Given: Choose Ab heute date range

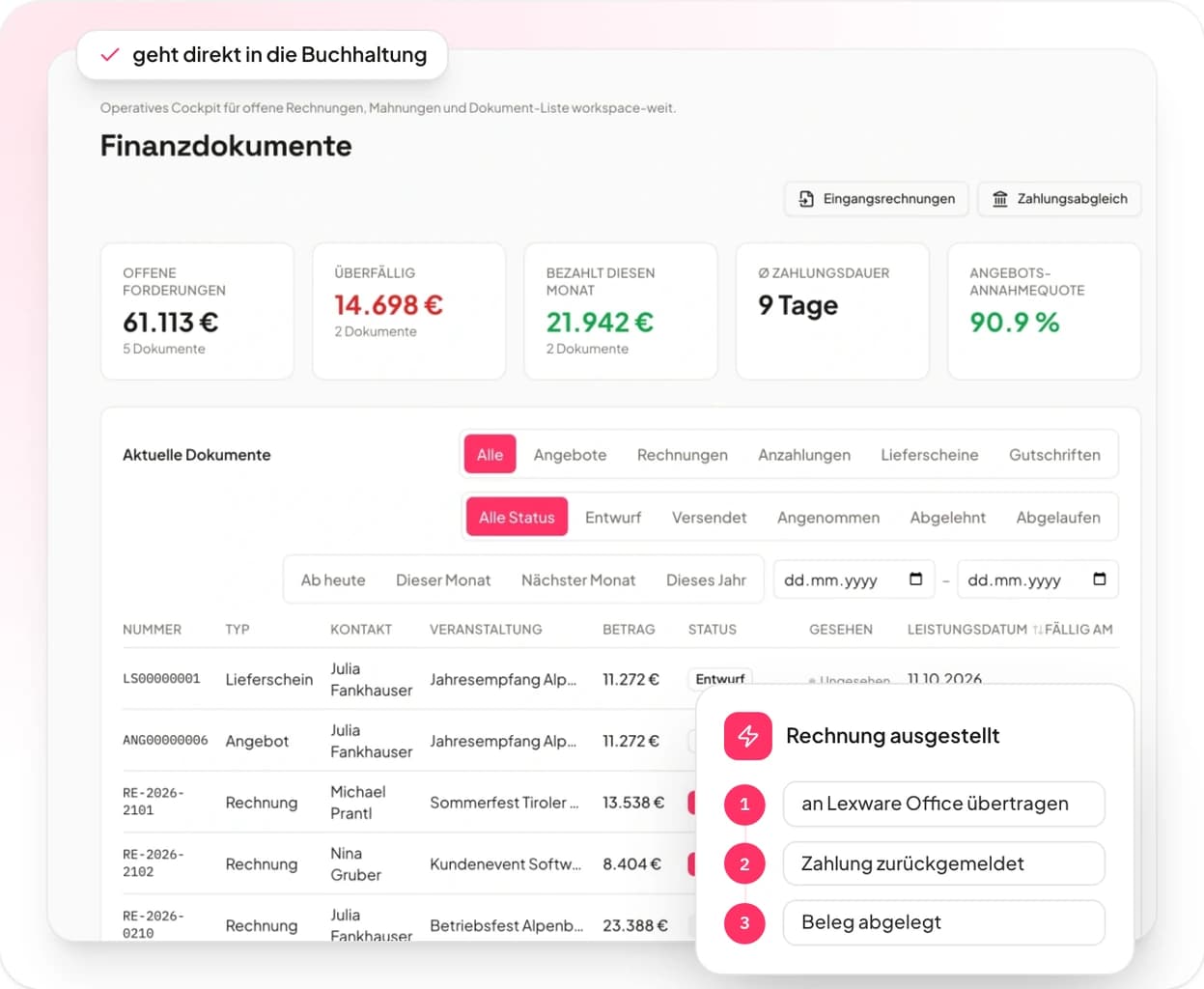Looking at the screenshot, I should (x=333, y=580).
